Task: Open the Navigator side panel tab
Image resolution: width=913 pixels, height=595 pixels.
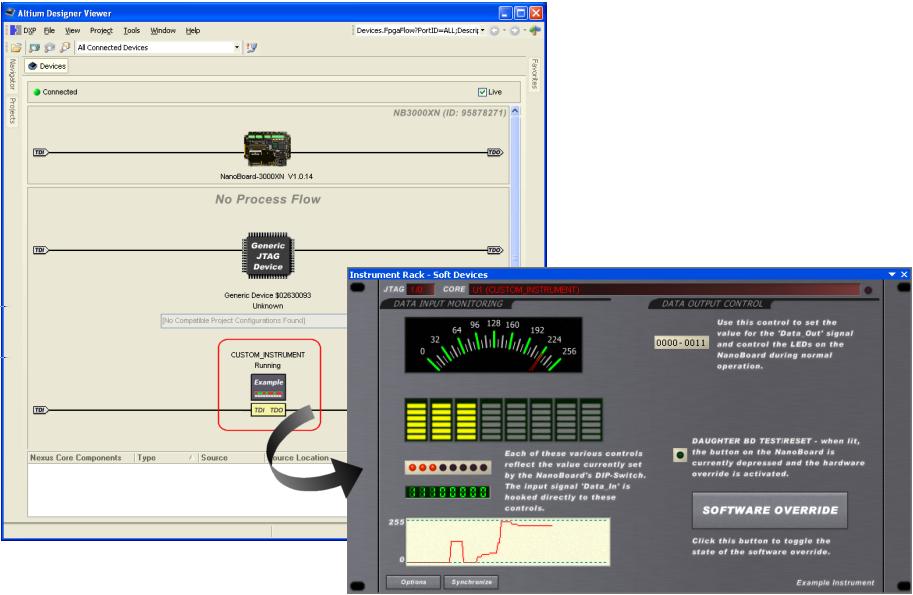Action: 12,74
